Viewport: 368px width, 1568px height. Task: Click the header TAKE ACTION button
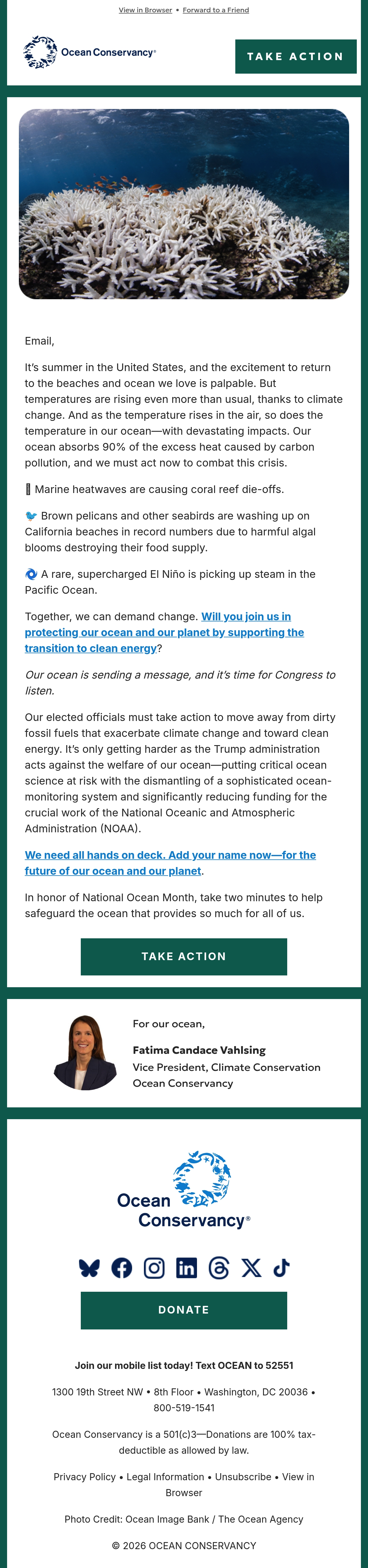(x=295, y=57)
